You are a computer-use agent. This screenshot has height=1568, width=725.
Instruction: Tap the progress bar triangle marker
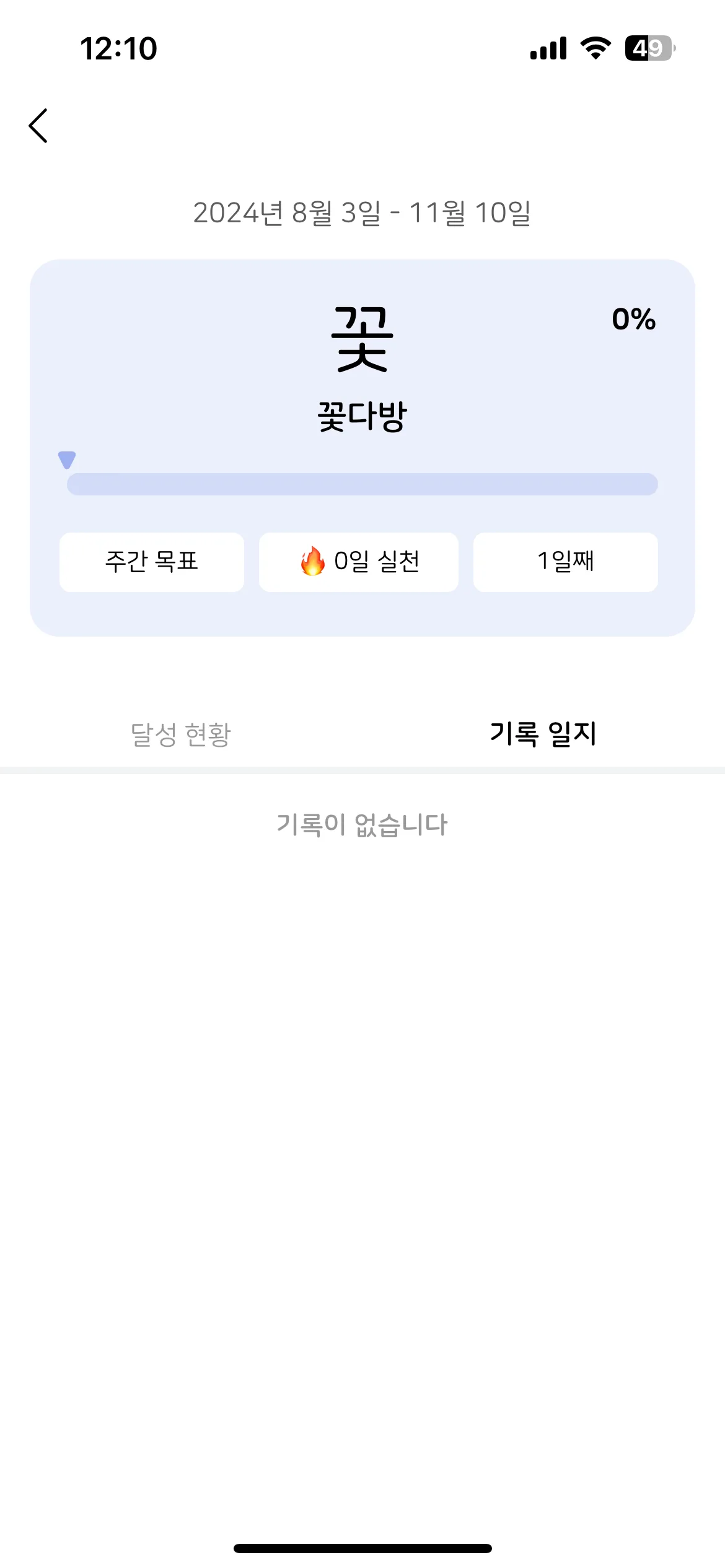pos(67,460)
